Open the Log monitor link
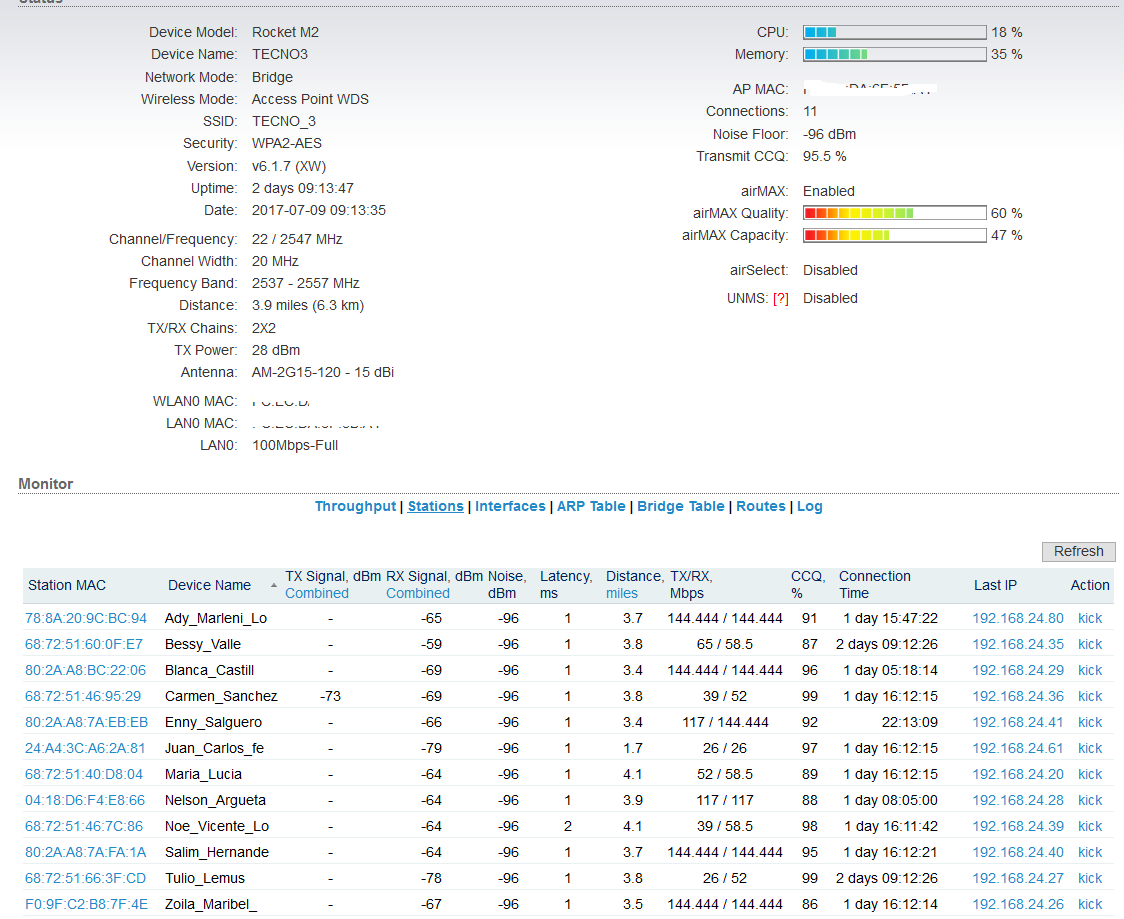This screenshot has width=1124, height=919. coord(809,506)
